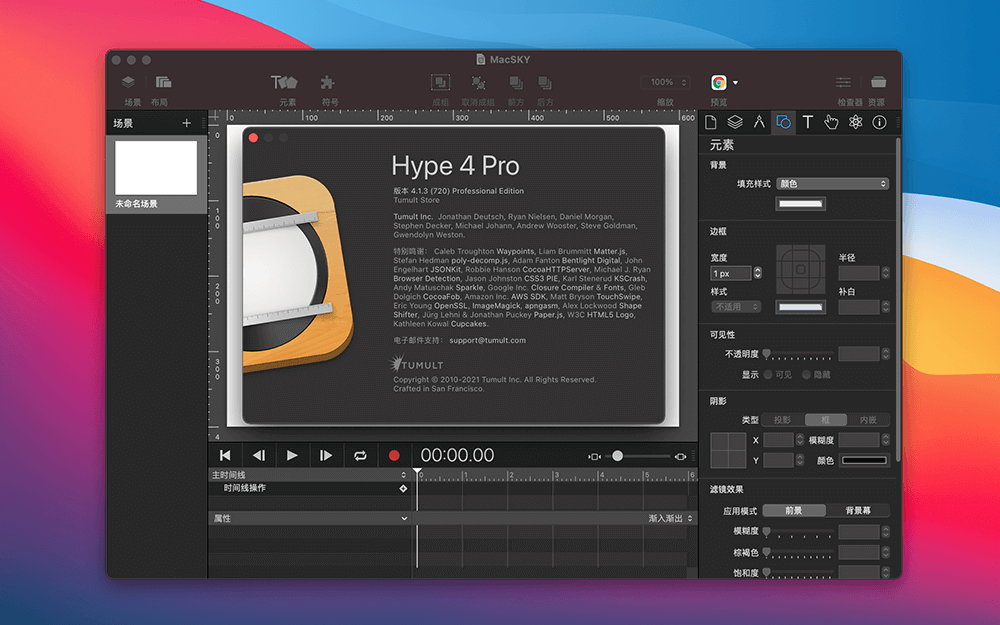Open the 填充样式 fill style dropdown
1000x625 pixels.
pos(832,184)
